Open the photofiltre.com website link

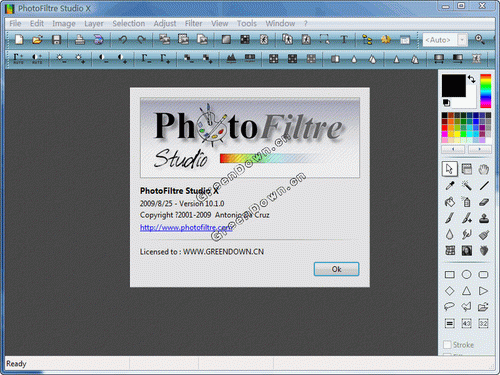[x=186, y=227]
